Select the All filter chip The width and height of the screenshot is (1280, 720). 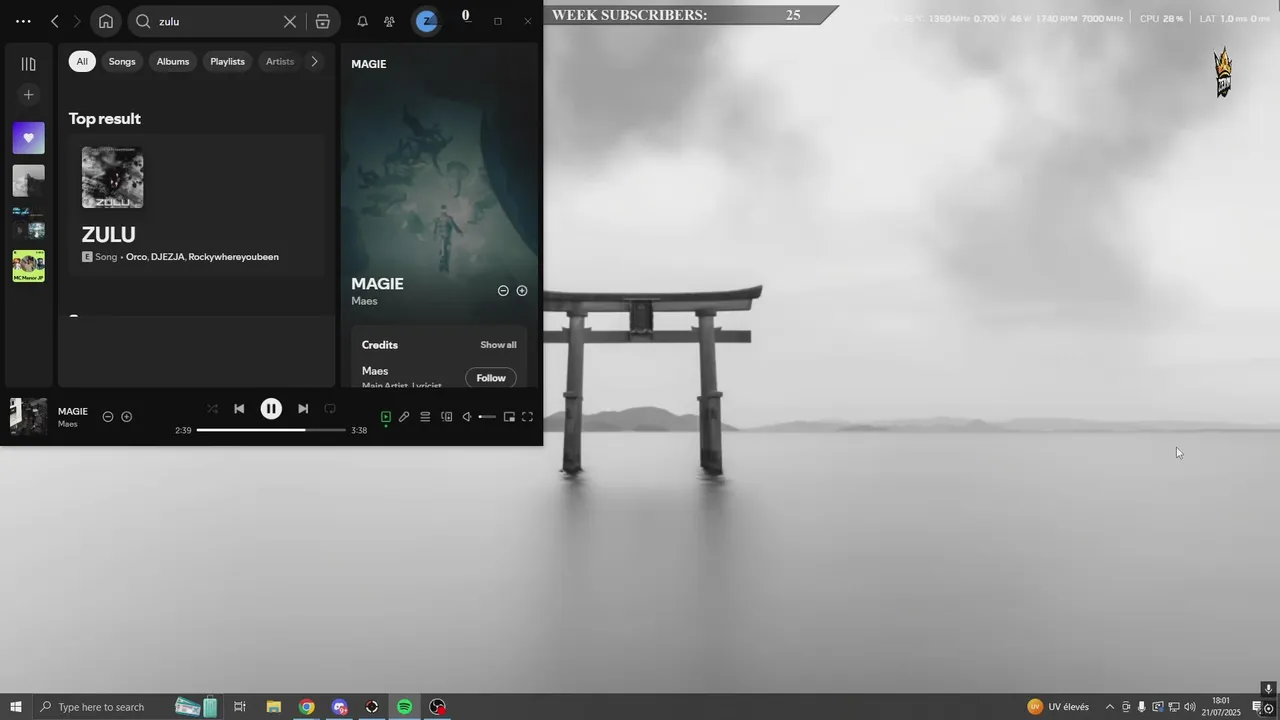pos(82,61)
